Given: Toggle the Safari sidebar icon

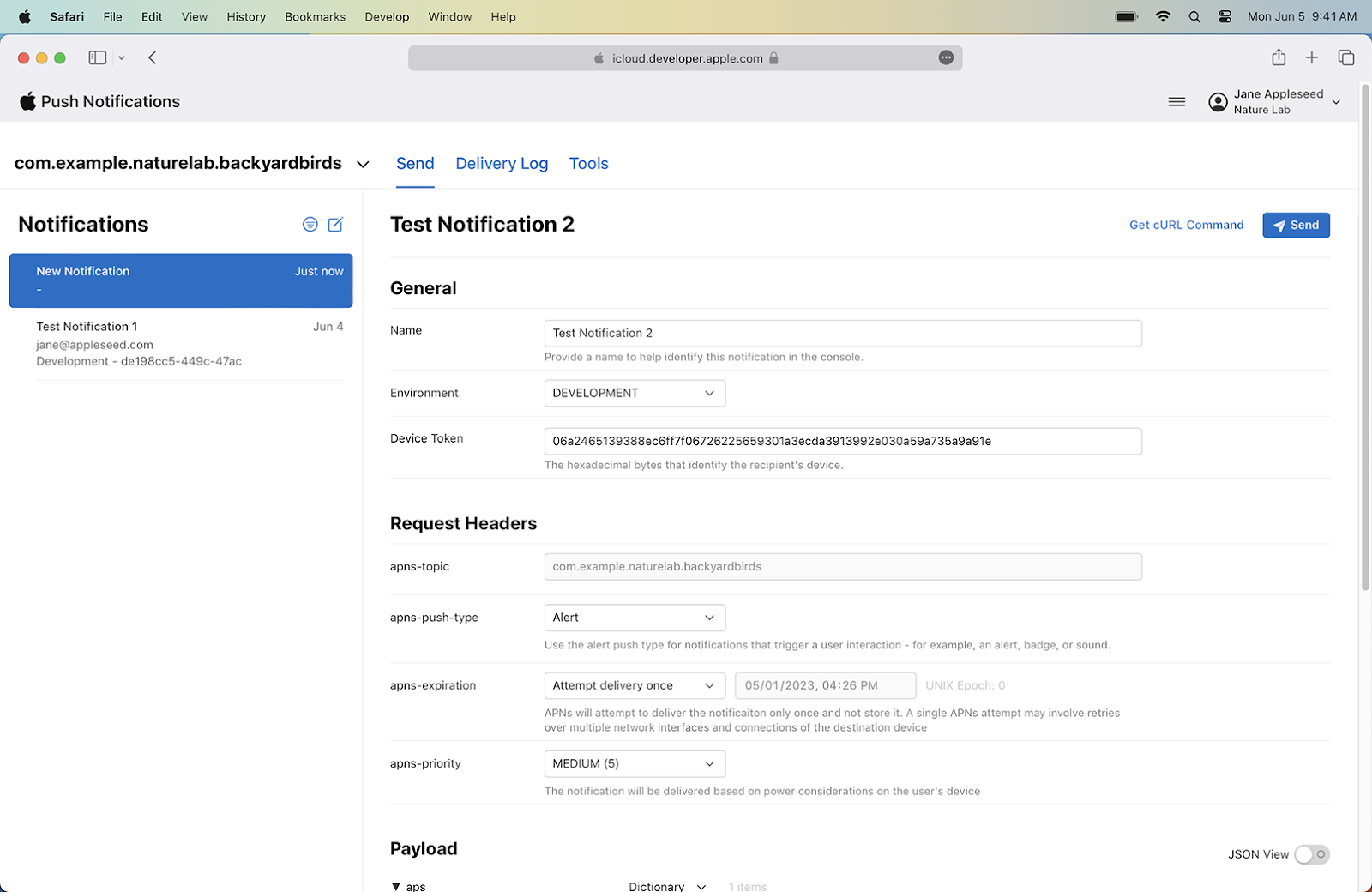Looking at the screenshot, I should pos(98,57).
